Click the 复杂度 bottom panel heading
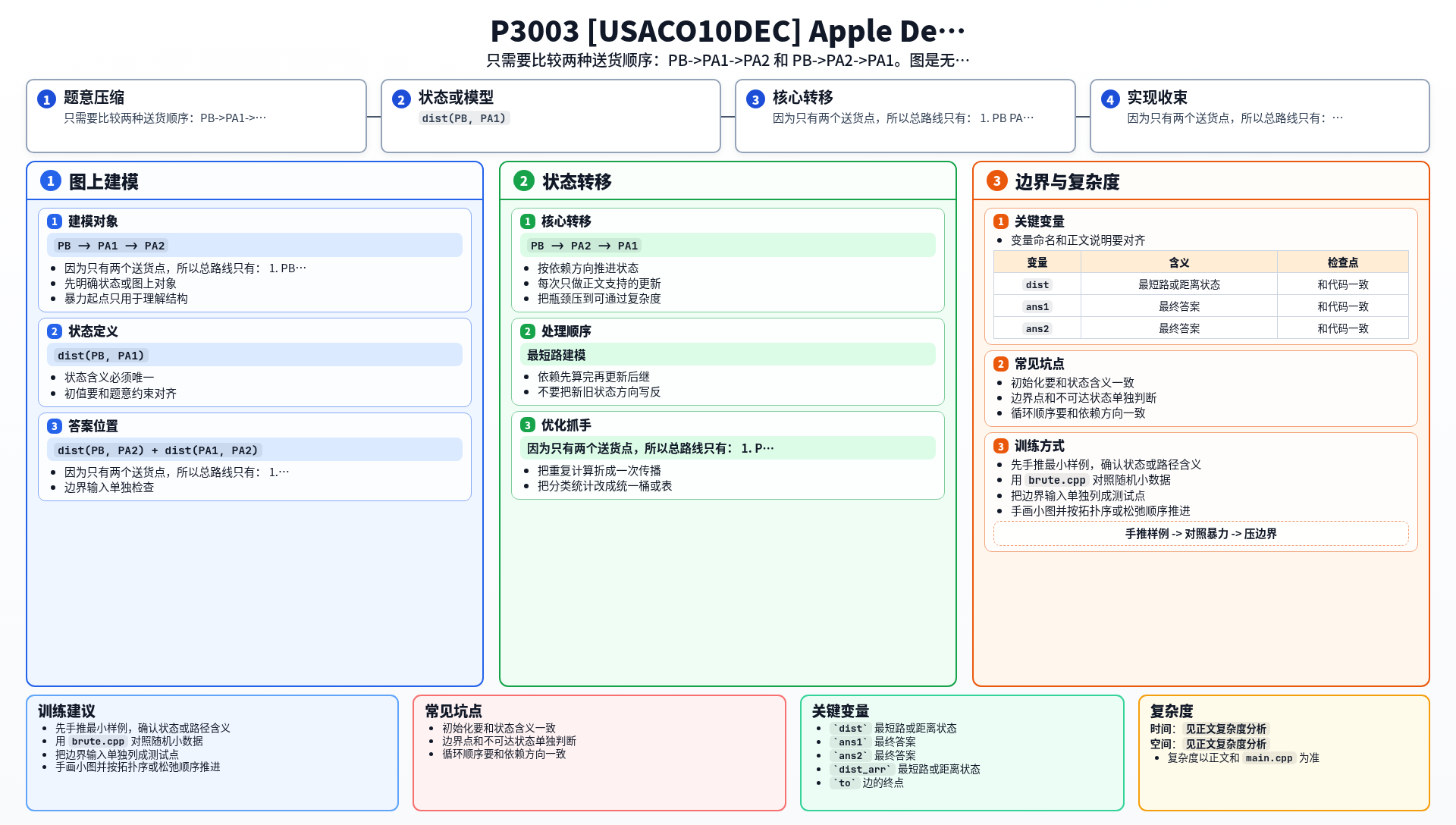 point(1172,711)
